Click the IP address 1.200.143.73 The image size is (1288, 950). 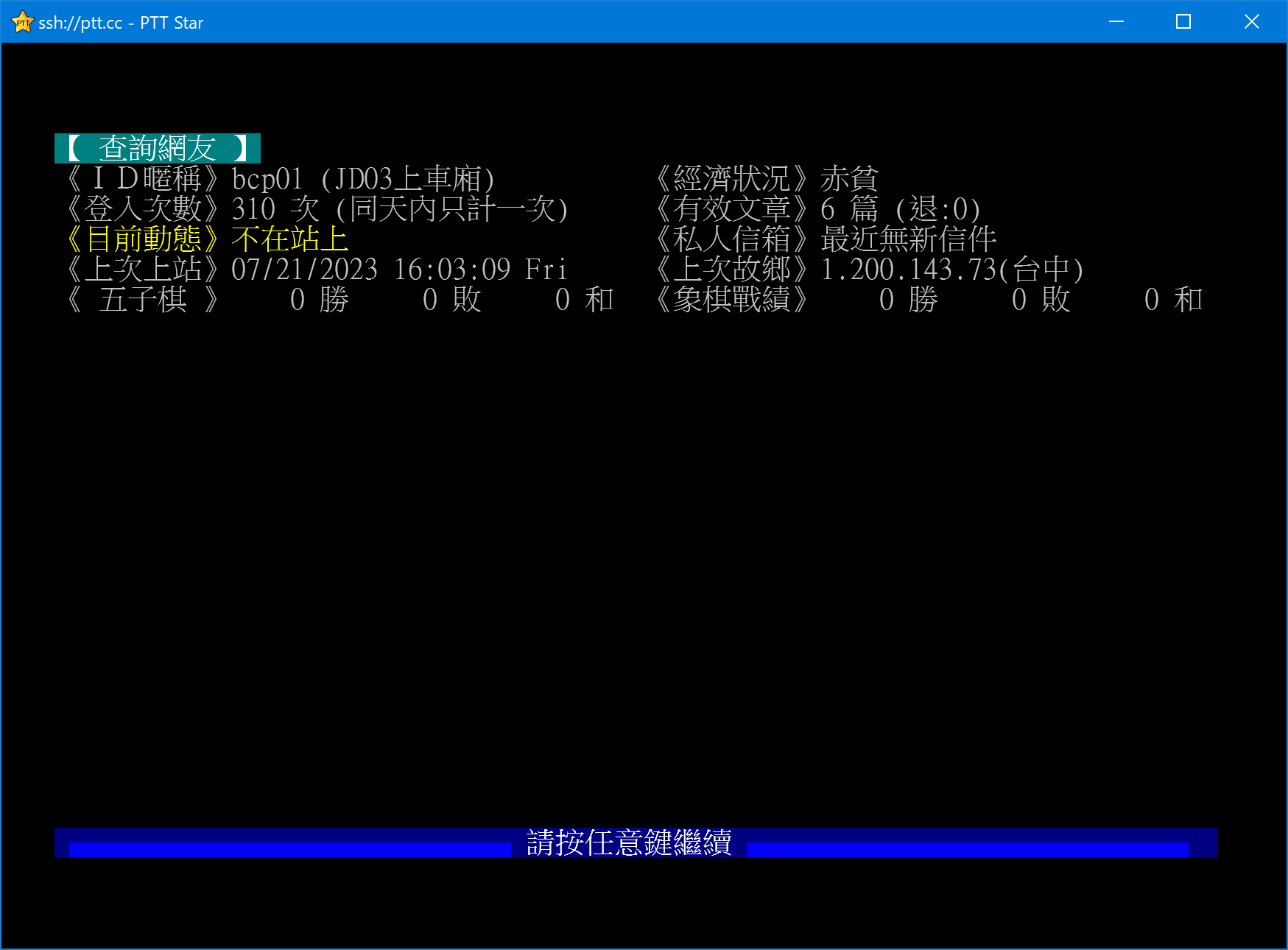click(908, 270)
